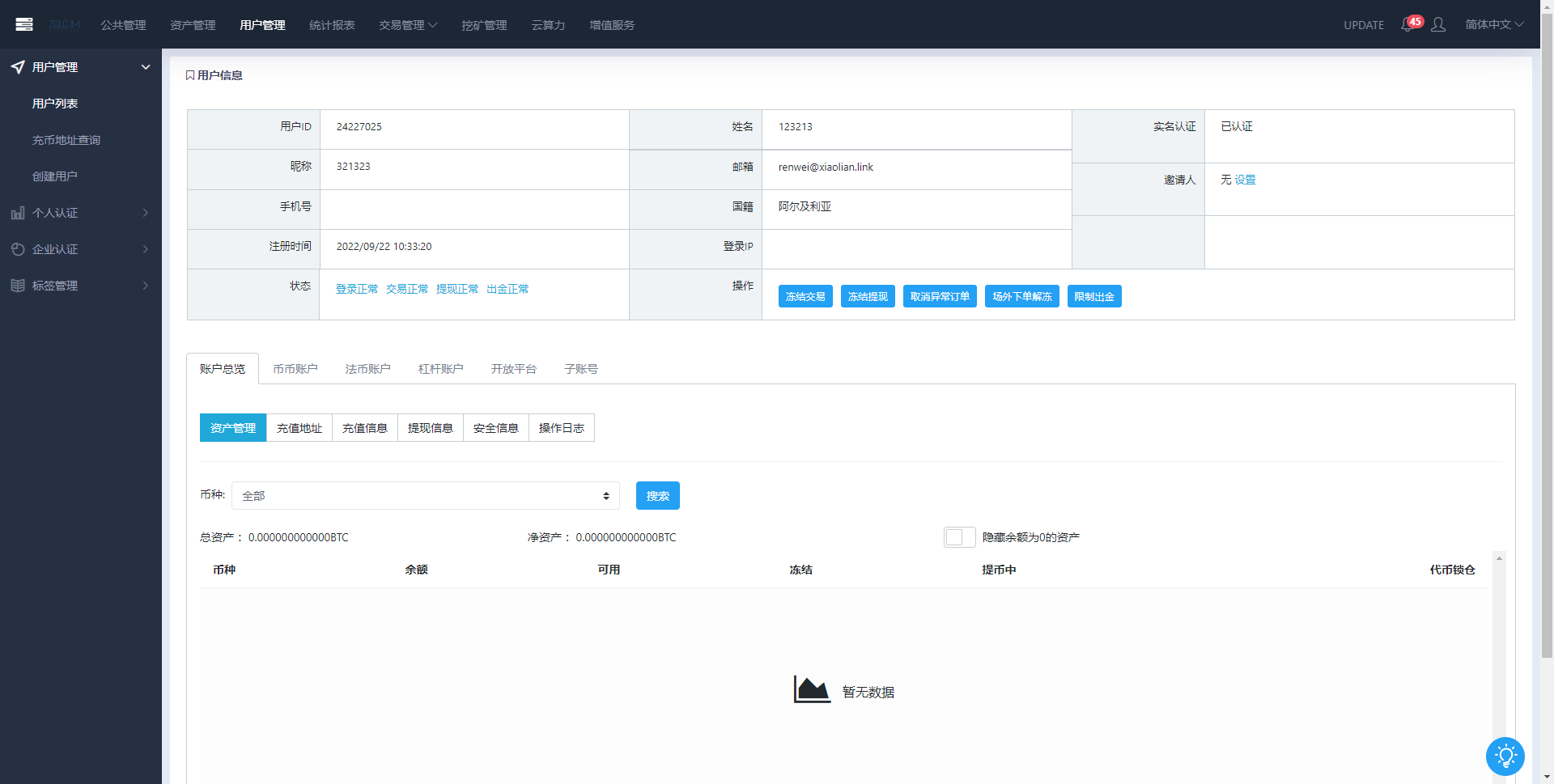This screenshot has height=784, width=1554.
Task: Switch to the 币币账户 tab
Action: click(x=295, y=369)
